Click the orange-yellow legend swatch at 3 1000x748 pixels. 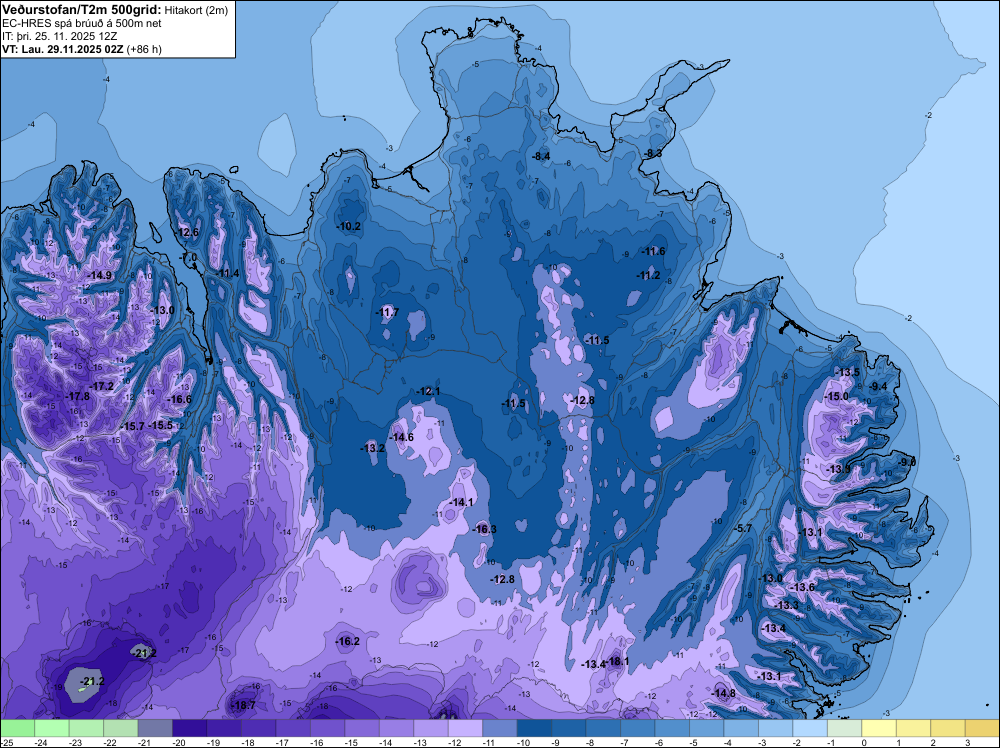[x=982, y=728]
